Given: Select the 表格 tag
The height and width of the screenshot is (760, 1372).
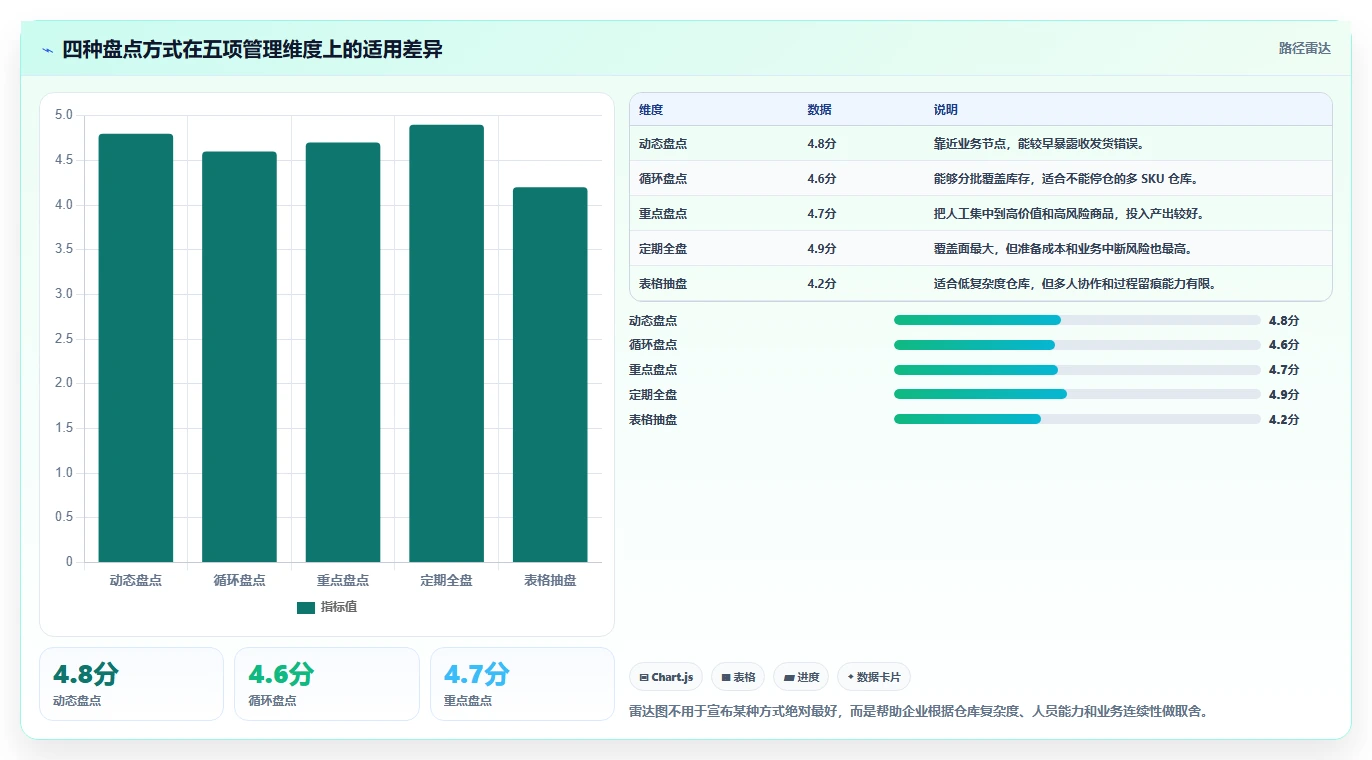Looking at the screenshot, I should pos(738,677).
